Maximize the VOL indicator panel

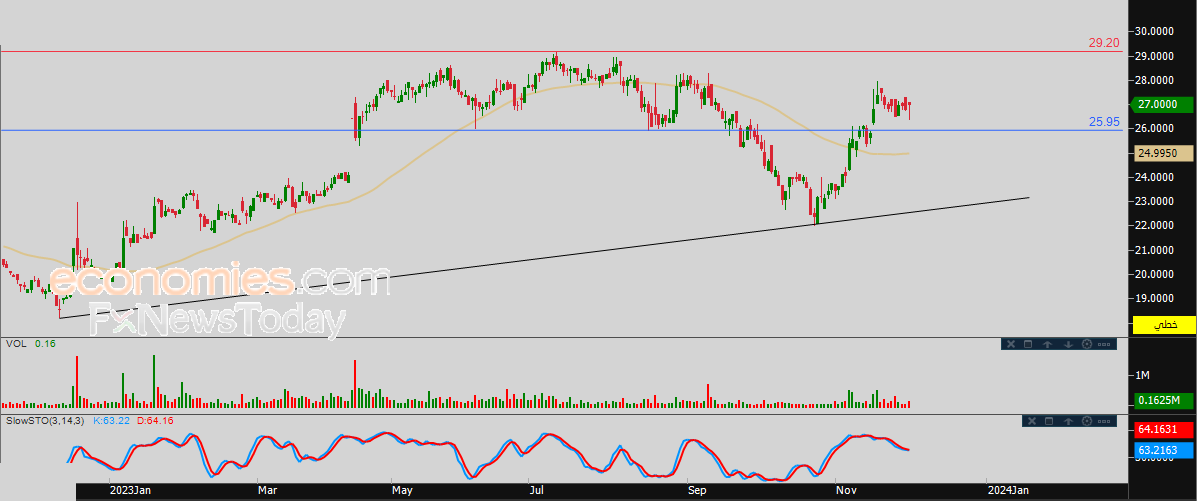(1028, 344)
